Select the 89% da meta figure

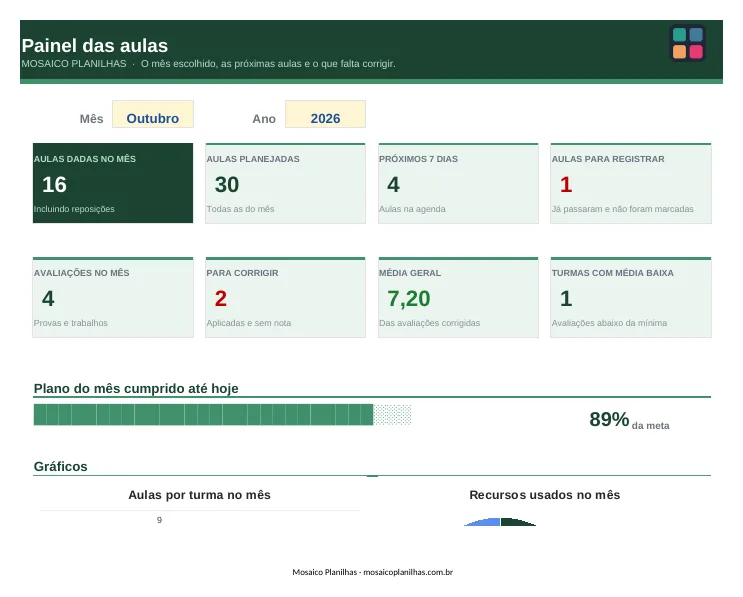pos(629,420)
